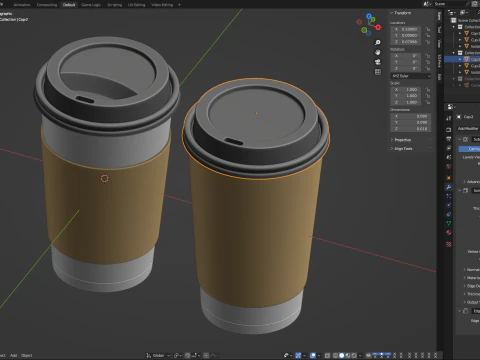Open the Scene properties tab icon
Screen dimensions: 480x360
(x=449, y=157)
